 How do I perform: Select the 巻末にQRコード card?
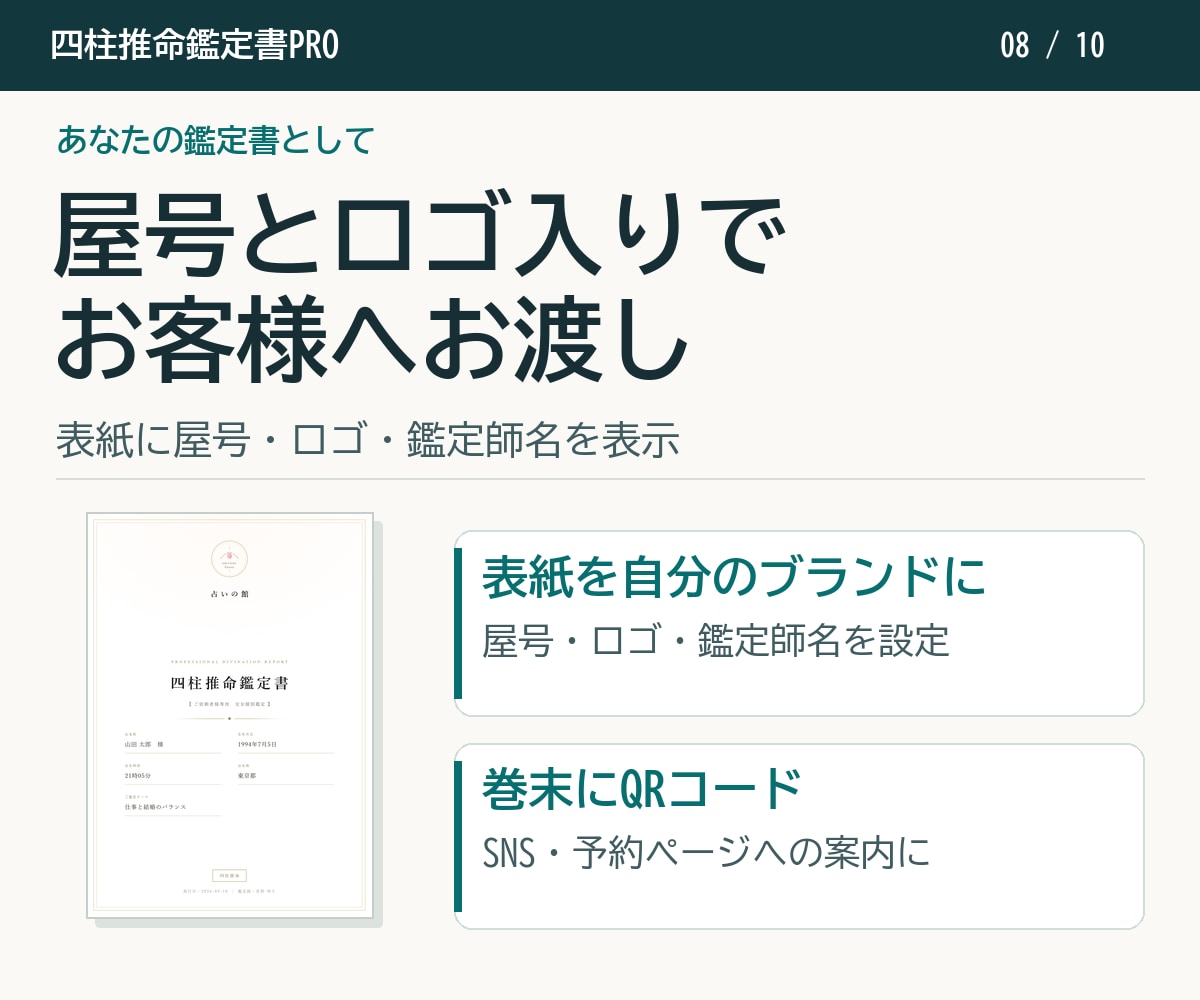point(799,836)
